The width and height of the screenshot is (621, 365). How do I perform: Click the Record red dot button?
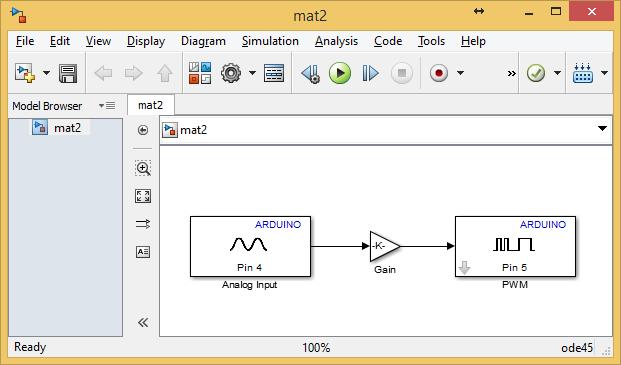pyautogui.click(x=438, y=73)
